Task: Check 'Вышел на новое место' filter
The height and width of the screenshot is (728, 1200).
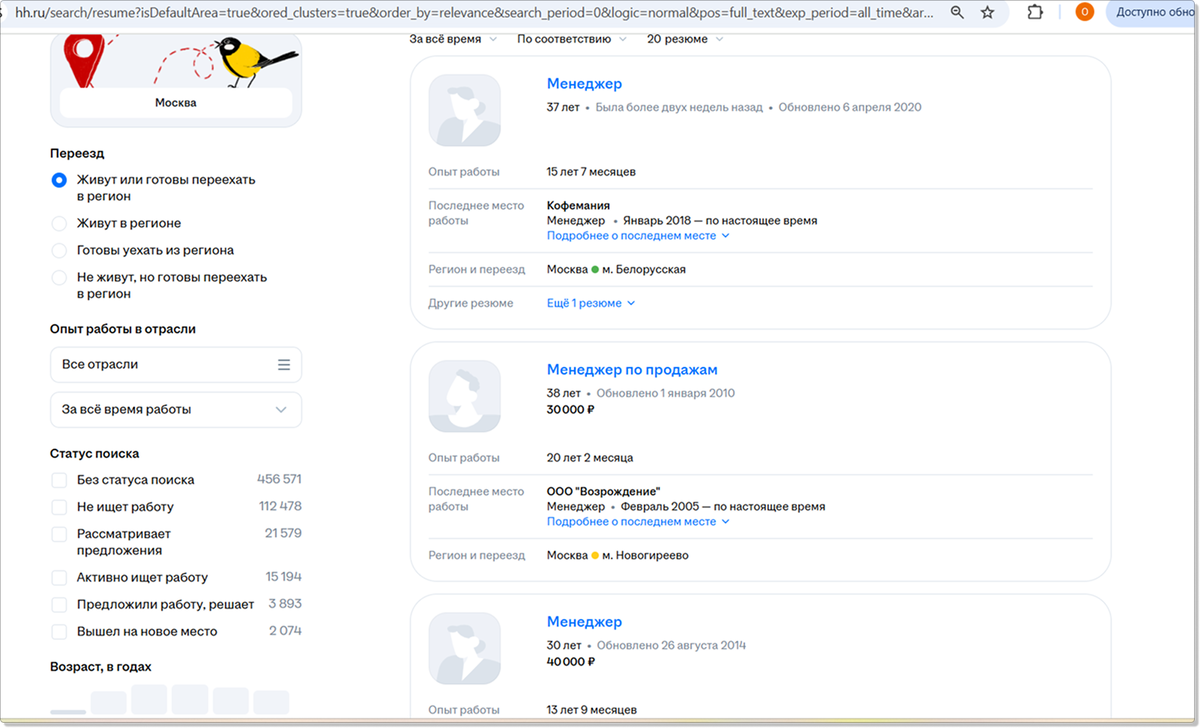Action: tap(59, 632)
